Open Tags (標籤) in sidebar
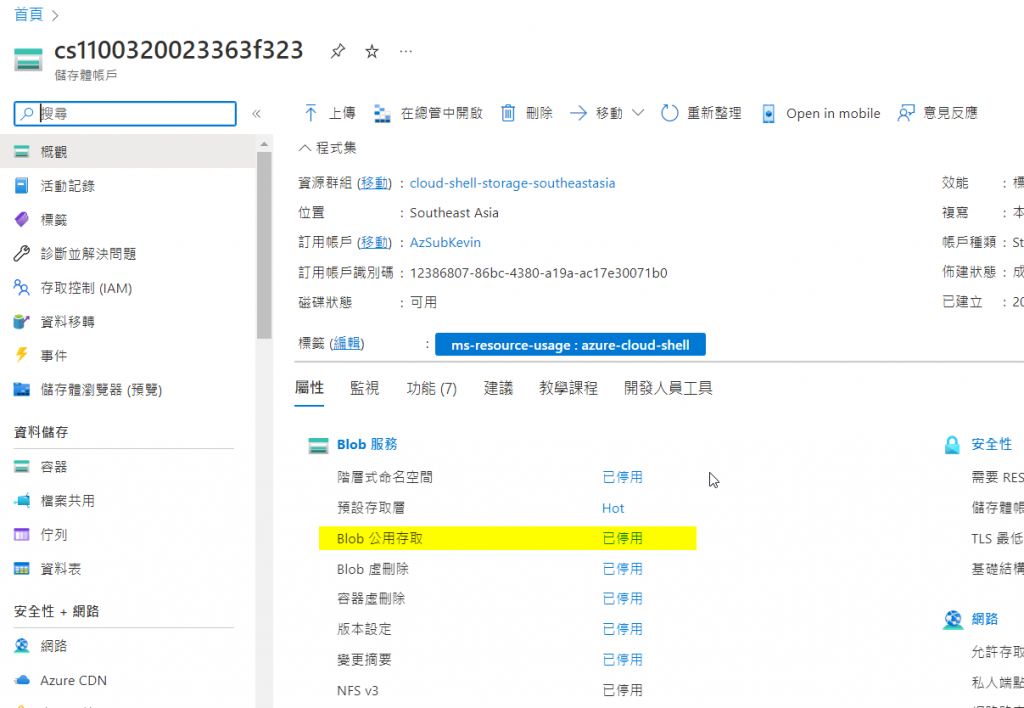This screenshot has width=1024, height=708. (x=127, y=219)
